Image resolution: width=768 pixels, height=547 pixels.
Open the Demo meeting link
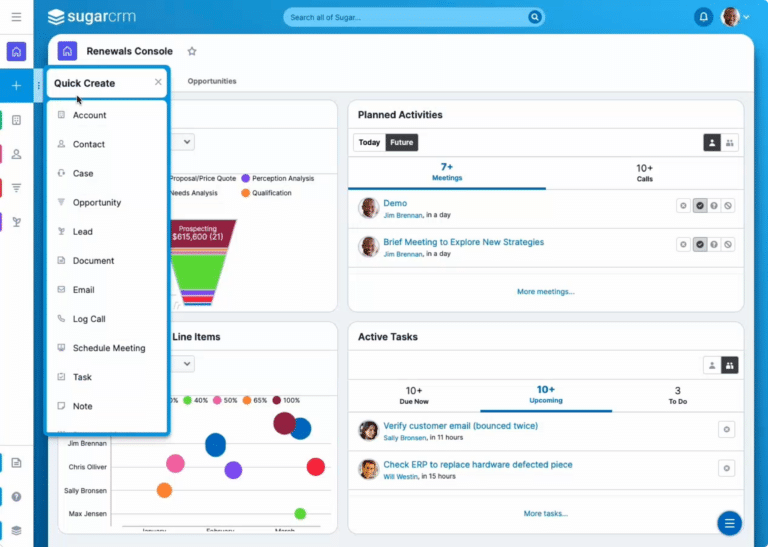(395, 203)
